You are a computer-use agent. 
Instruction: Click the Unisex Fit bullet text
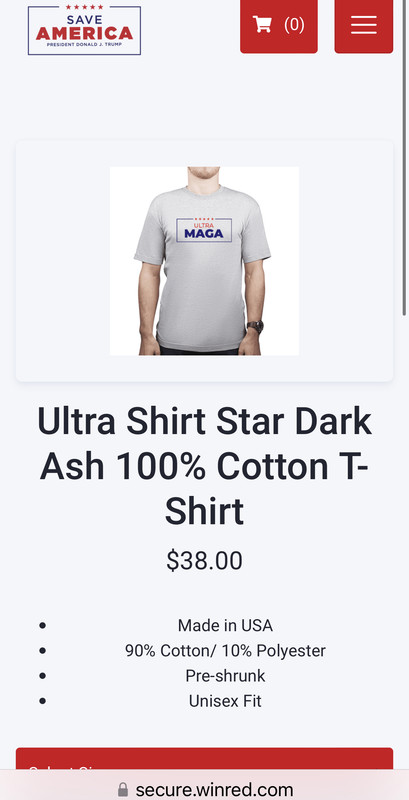pyautogui.click(x=225, y=701)
